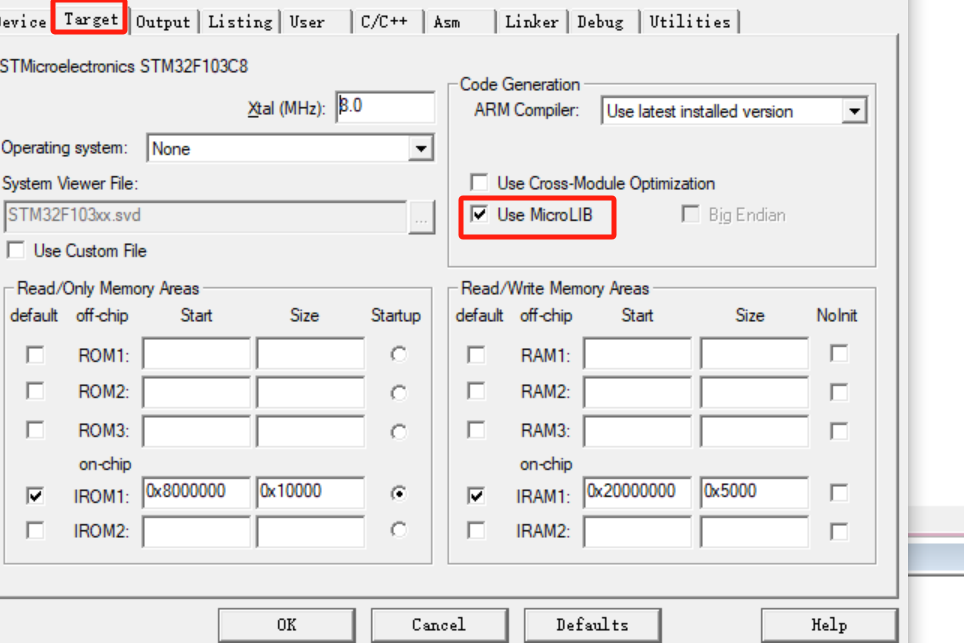Image resolution: width=964 pixels, height=643 pixels.
Task: Check RAM2 default checkbox
Action: click(476, 391)
